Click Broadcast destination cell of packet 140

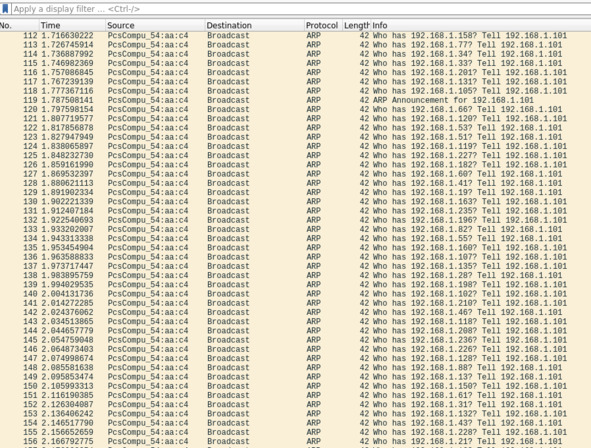[228, 294]
